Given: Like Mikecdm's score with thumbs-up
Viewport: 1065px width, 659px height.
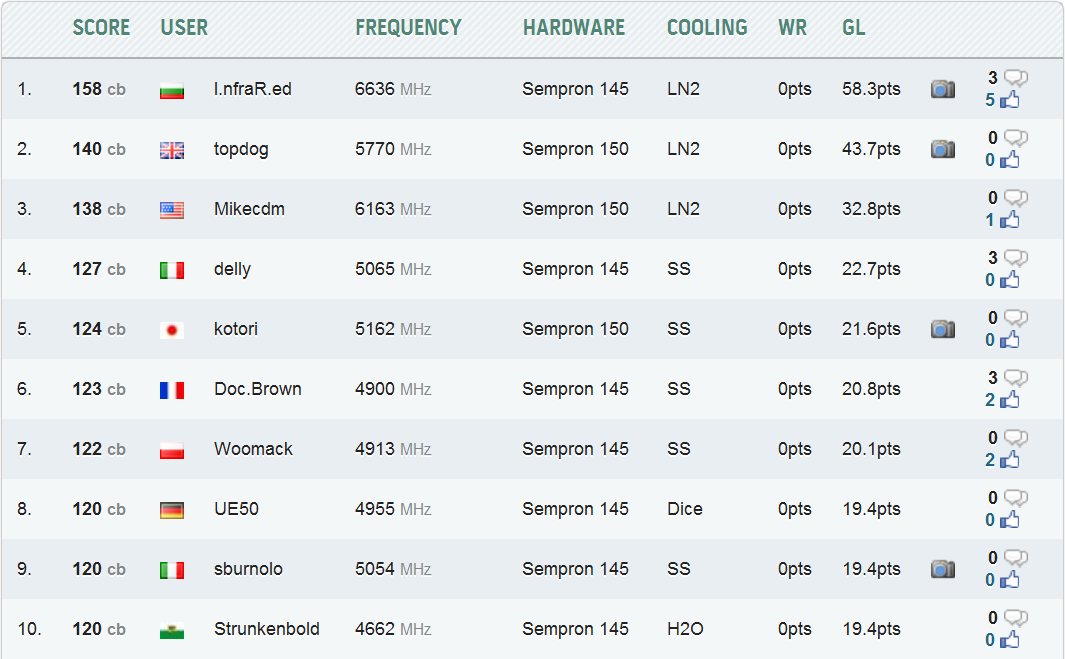Looking at the screenshot, I should click(1009, 220).
